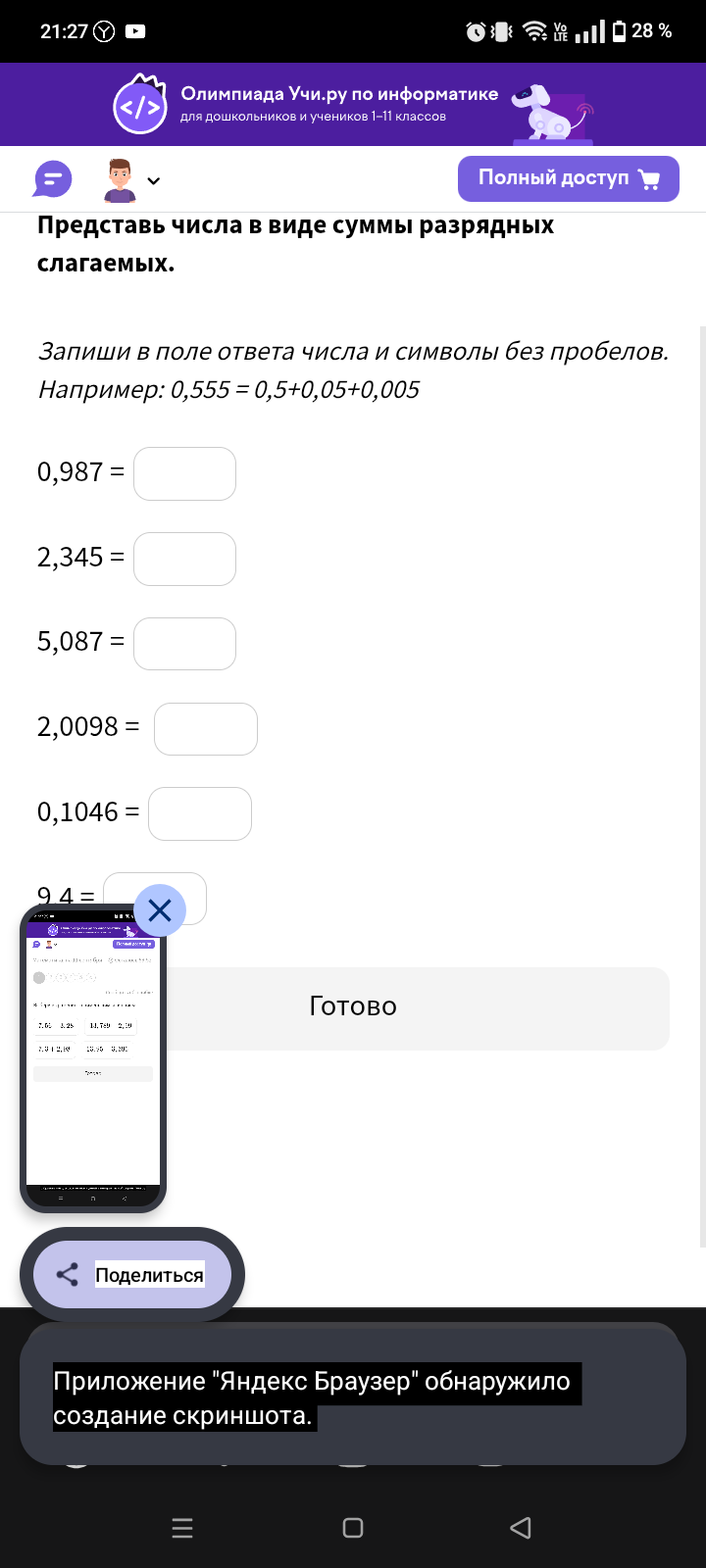Open the Олимпиада Учи.ру по информатике banner
706x1568 pixels.
pyautogui.click(x=353, y=105)
